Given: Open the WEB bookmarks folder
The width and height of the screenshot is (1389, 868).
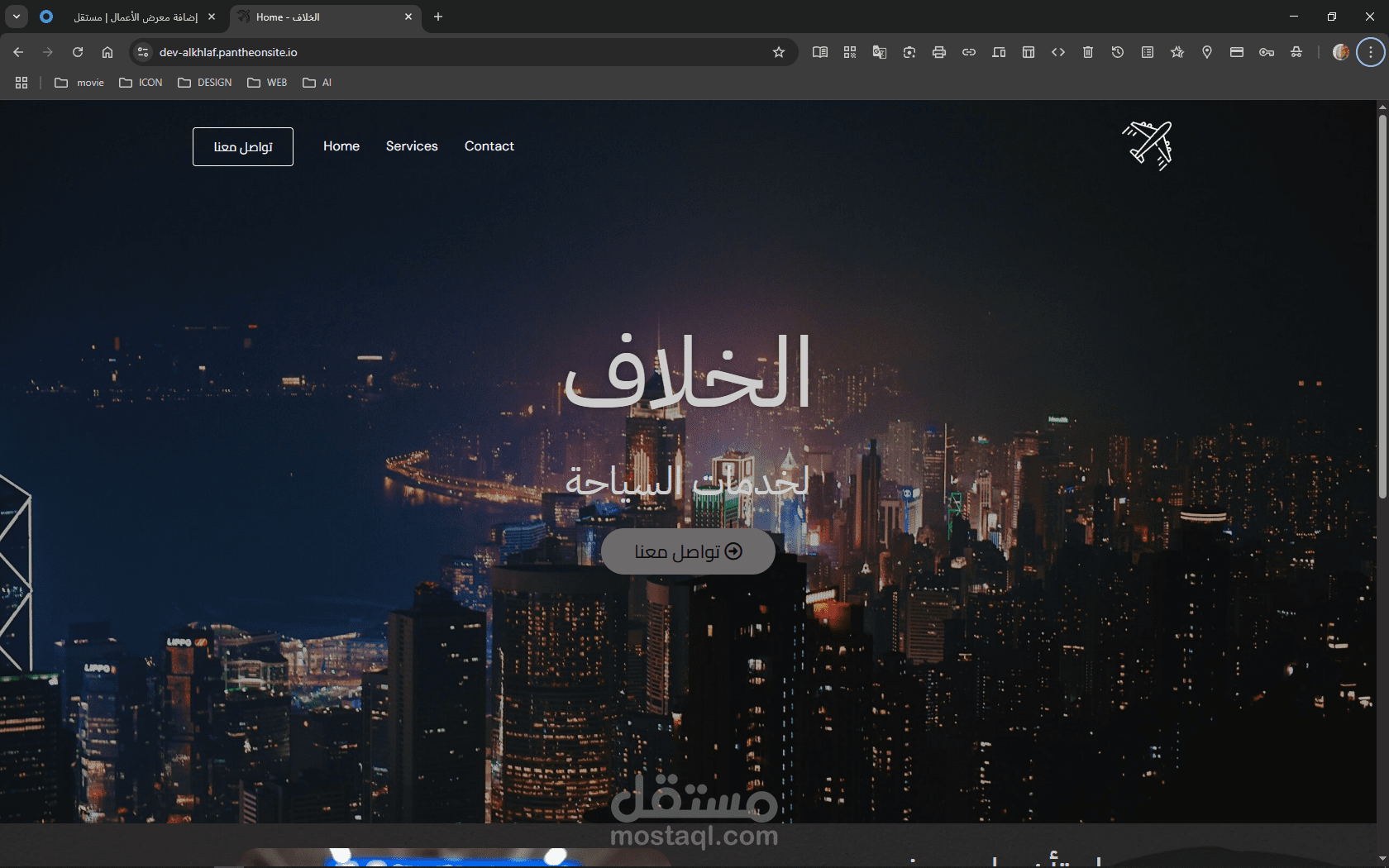Looking at the screenshot, I should coord(267,83).
